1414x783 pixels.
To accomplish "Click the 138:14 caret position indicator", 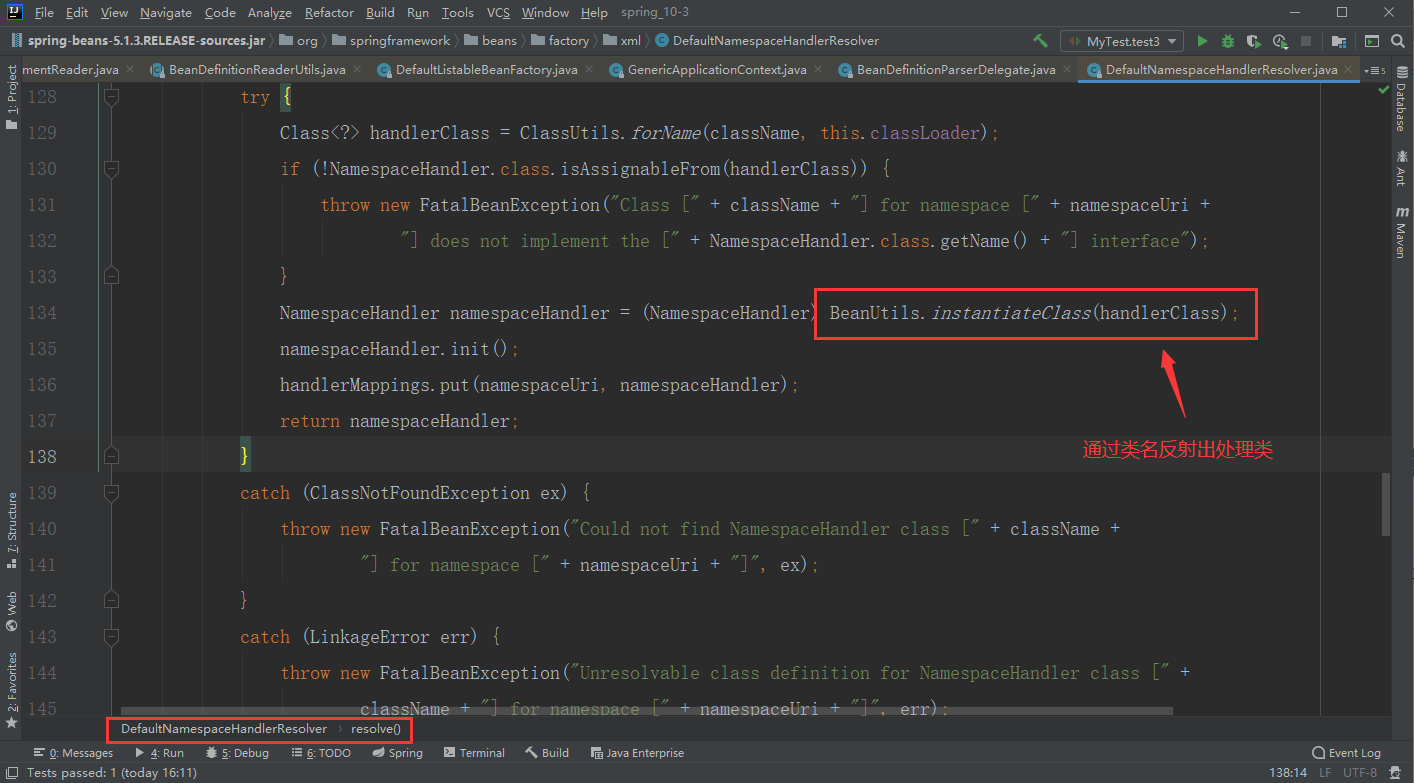I will pos(1287,773).
